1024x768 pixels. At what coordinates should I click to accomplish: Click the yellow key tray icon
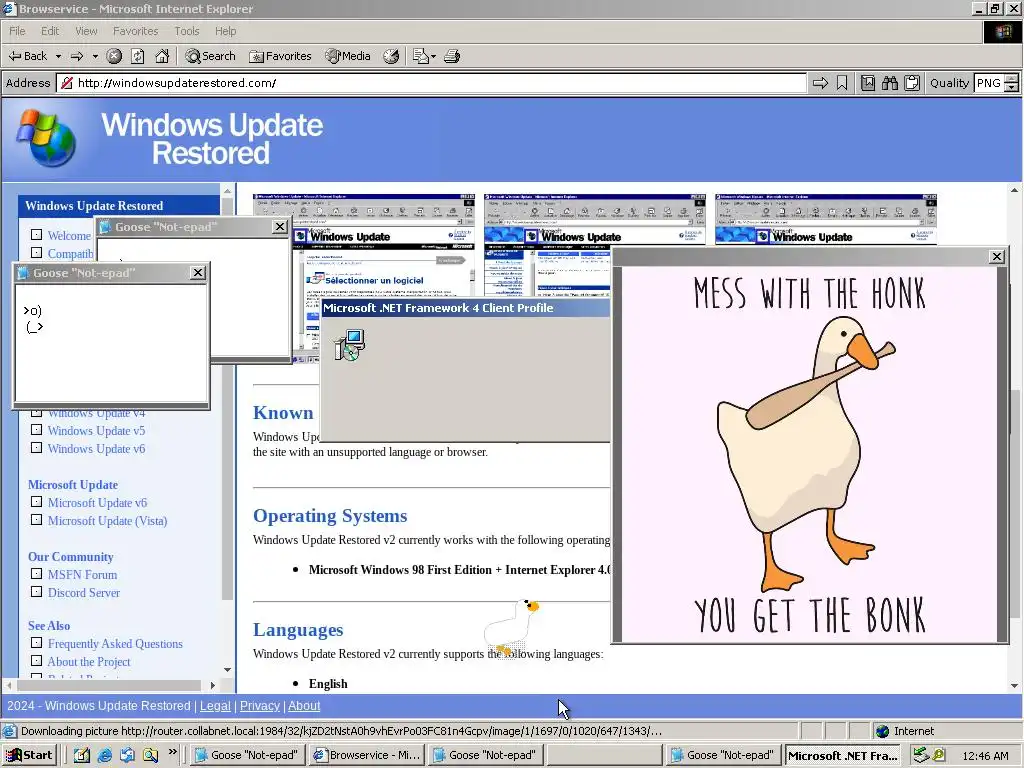coord(938,755)
